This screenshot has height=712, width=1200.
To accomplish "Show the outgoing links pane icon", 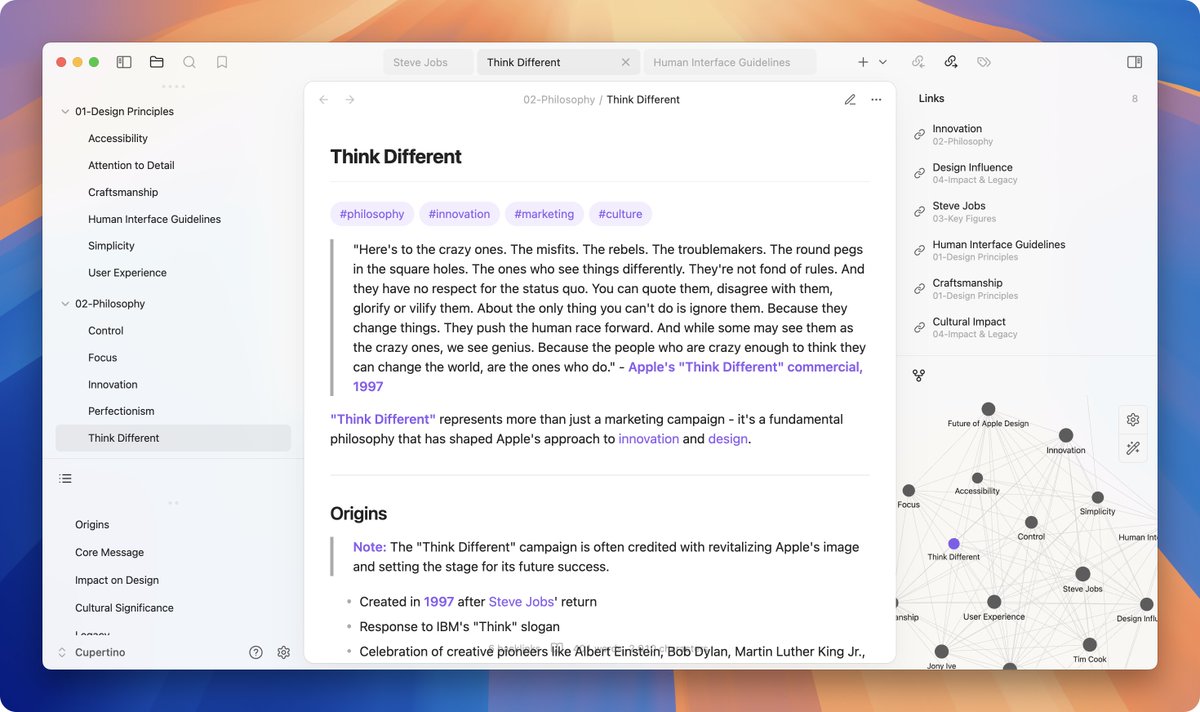I will click(x=951, y=62).
